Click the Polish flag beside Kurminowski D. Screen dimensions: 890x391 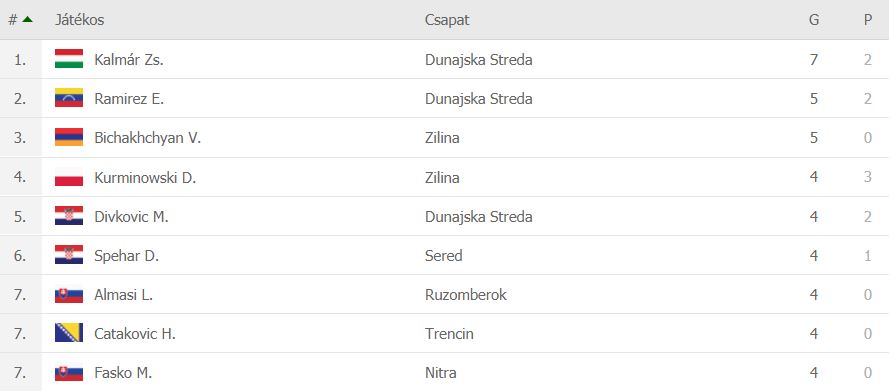69,177
